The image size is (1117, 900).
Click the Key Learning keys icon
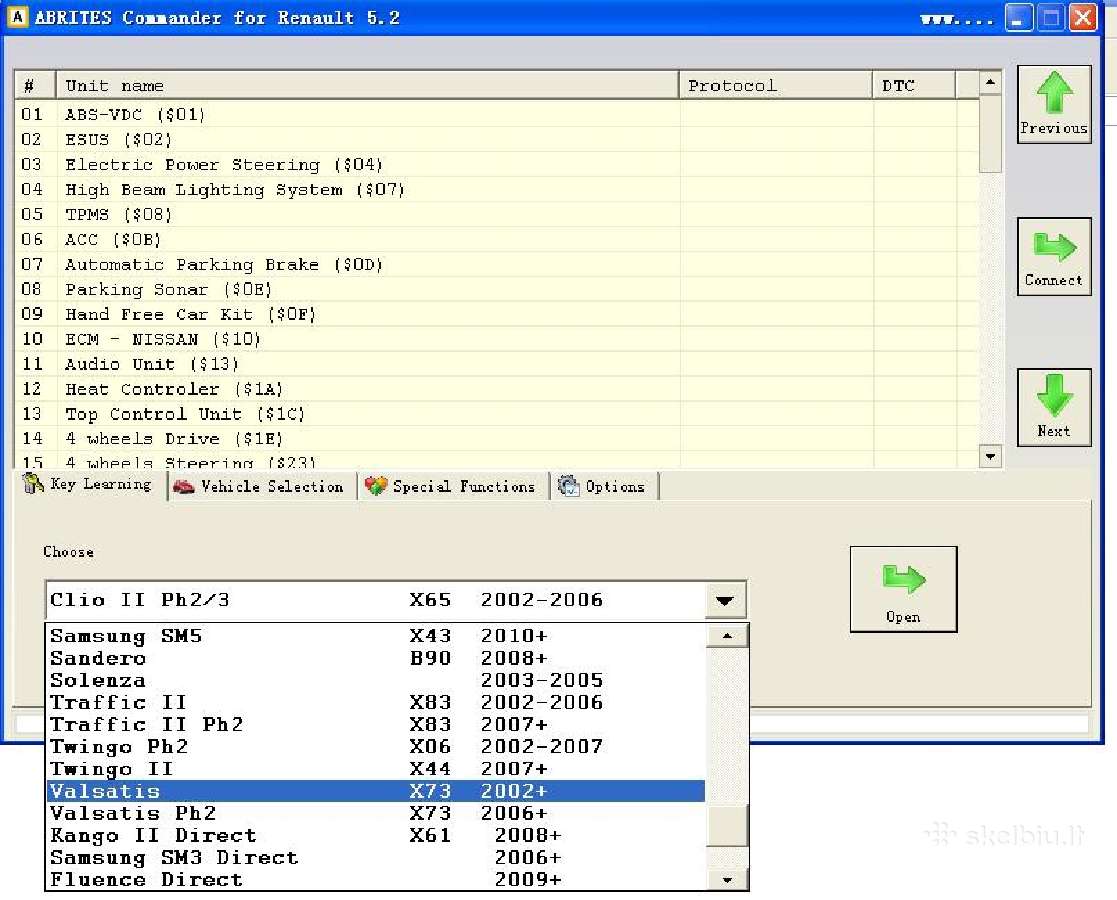(x=33, y=483)
